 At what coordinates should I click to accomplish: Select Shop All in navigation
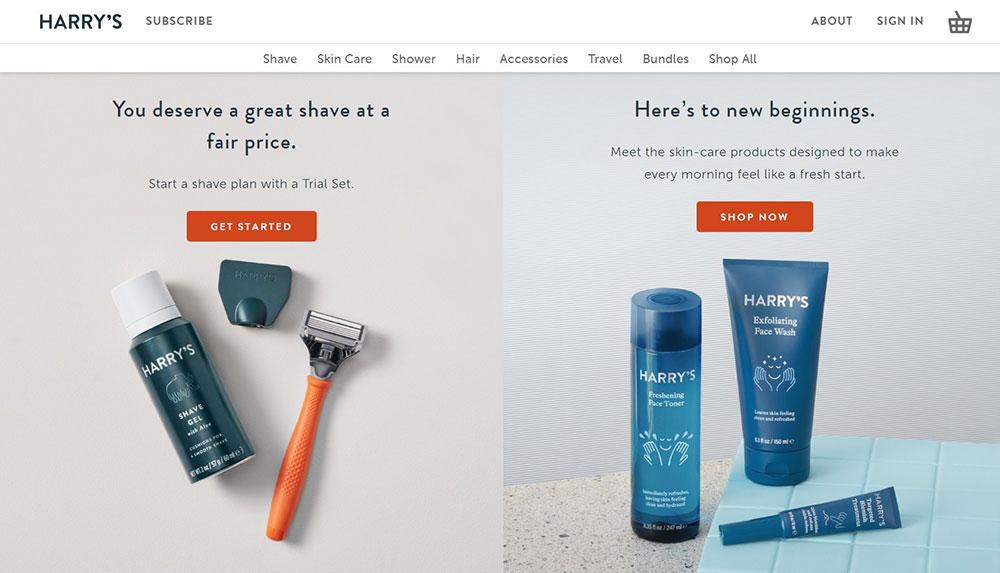coord(732,59)
